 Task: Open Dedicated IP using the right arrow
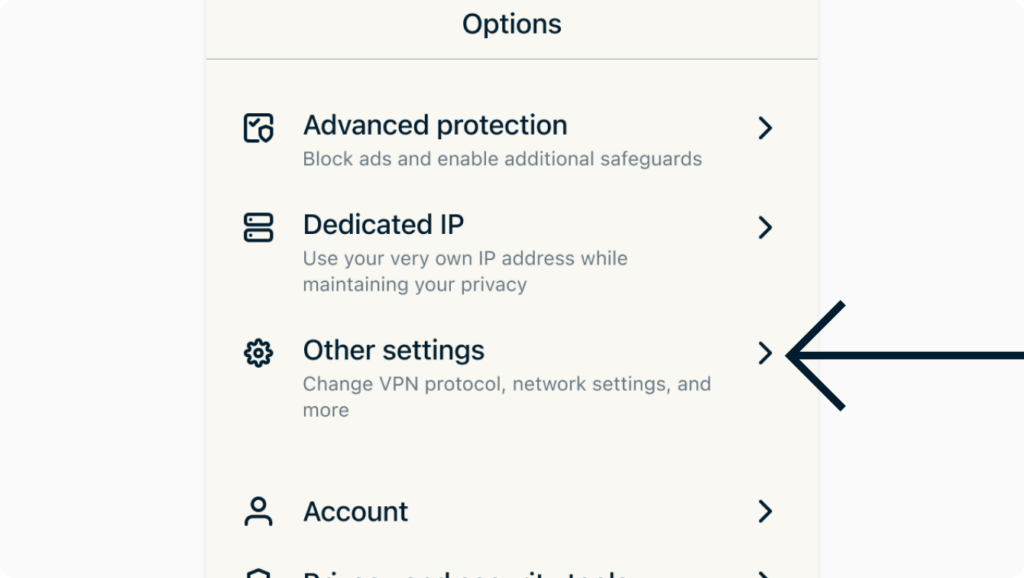[766, 228]
